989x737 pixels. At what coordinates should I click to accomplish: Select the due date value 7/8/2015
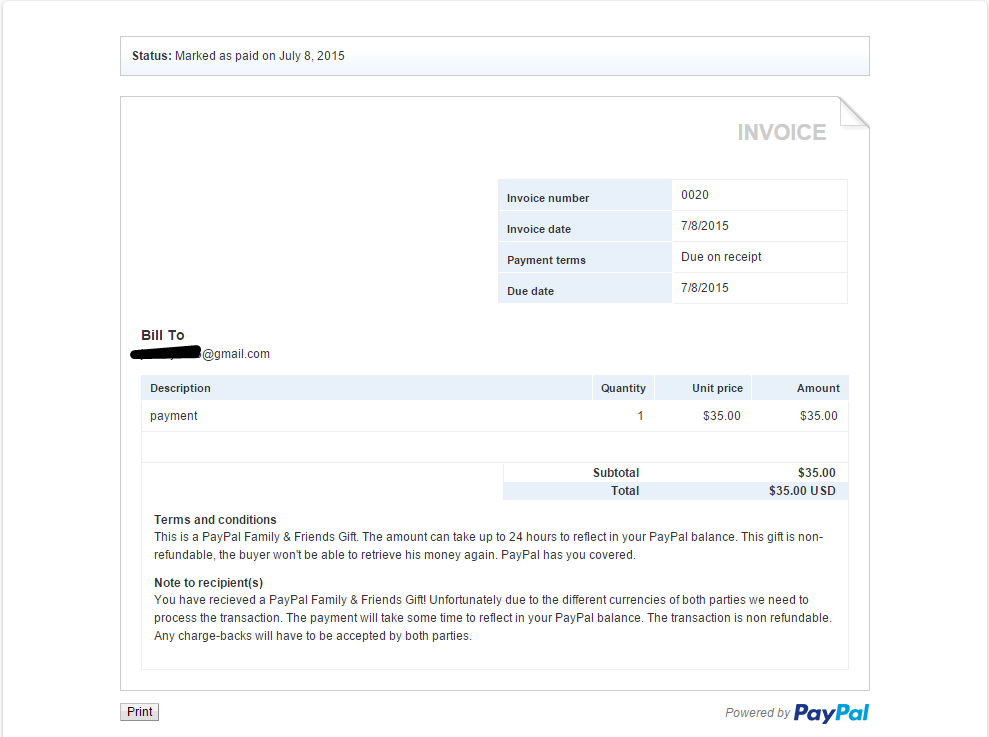point(705,288)
